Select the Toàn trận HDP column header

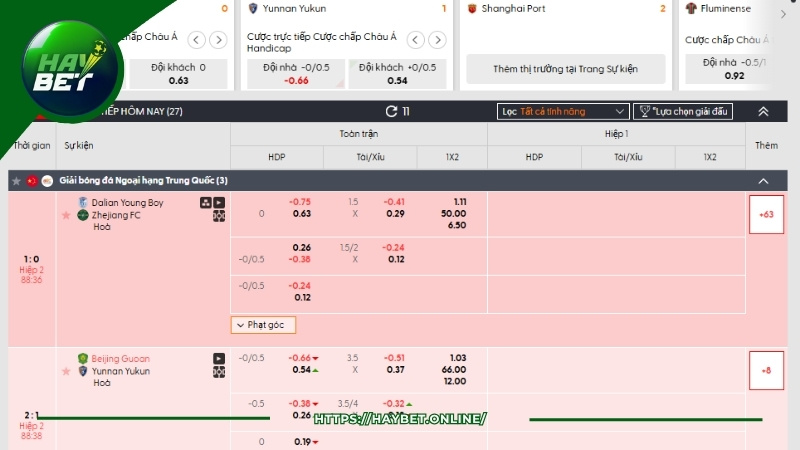(x=277, y=157)
